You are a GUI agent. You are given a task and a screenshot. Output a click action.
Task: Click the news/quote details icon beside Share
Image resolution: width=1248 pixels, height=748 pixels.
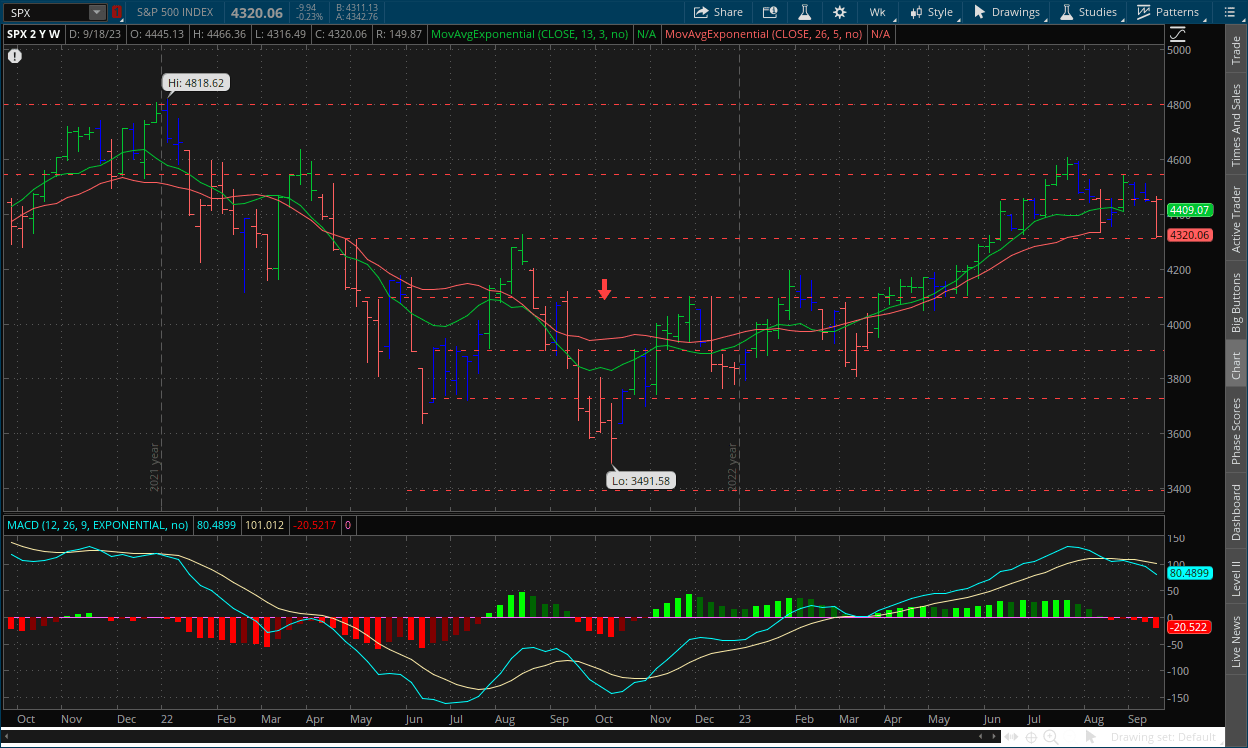click(769, 12)
